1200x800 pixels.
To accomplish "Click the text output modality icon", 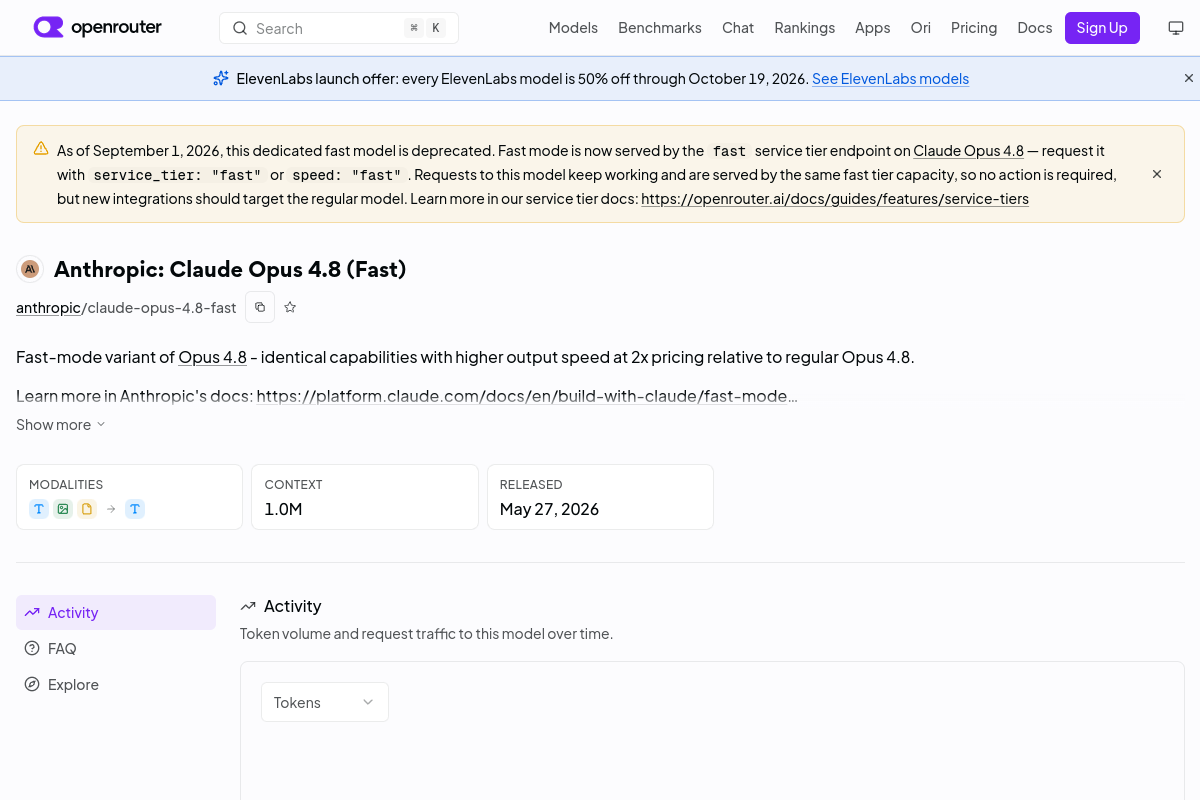I will pyautogui.click(x=135, y=509).
